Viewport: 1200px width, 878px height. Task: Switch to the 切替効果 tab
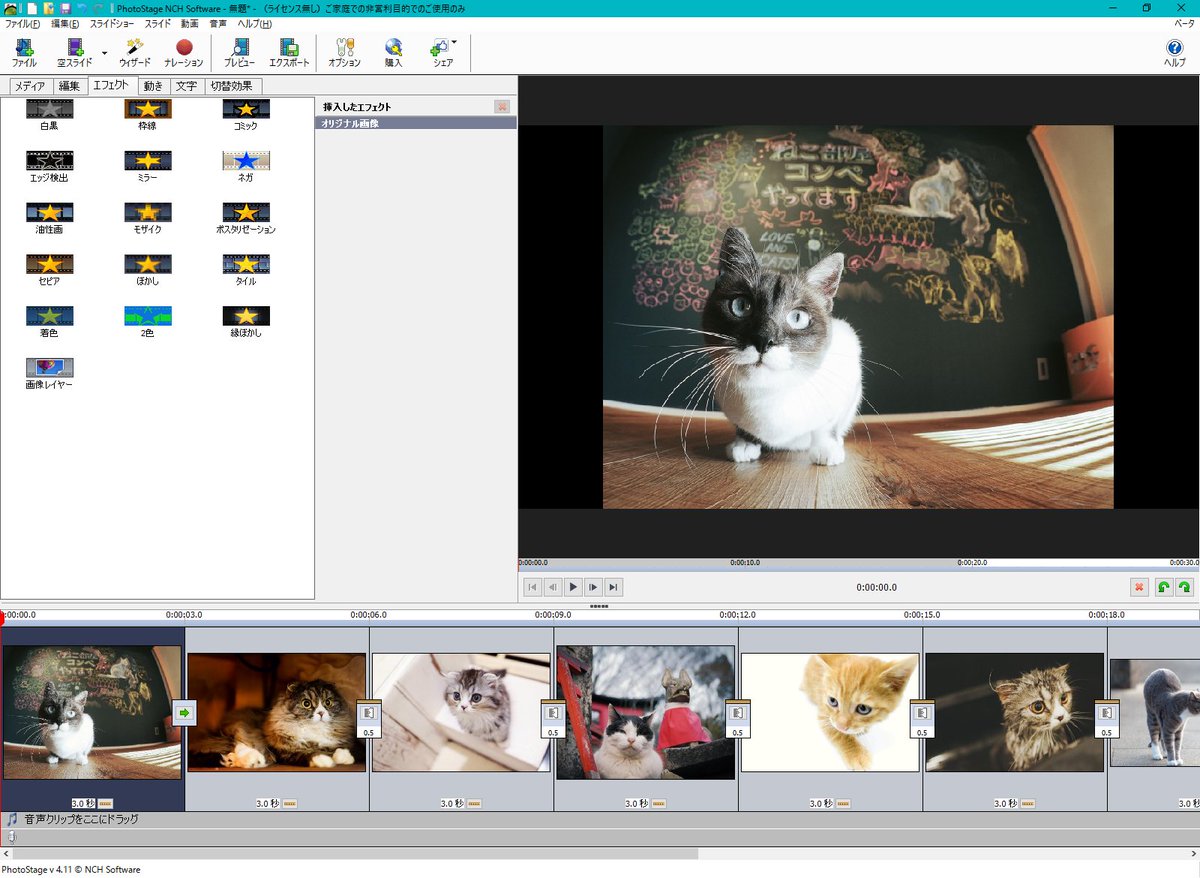(x=231, y=86)
